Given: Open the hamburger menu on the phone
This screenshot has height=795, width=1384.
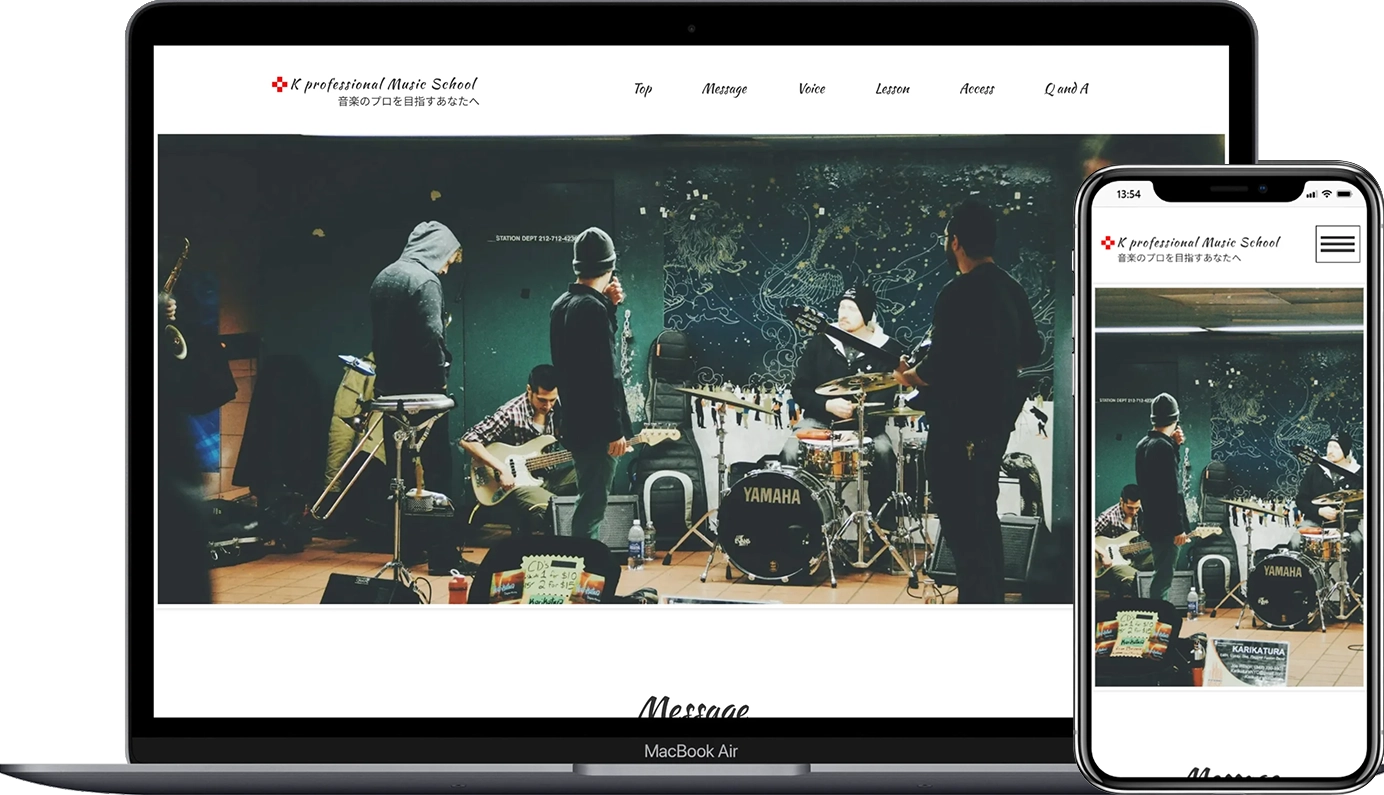Looking at the screenshot, I should (x=1337, y=244).
